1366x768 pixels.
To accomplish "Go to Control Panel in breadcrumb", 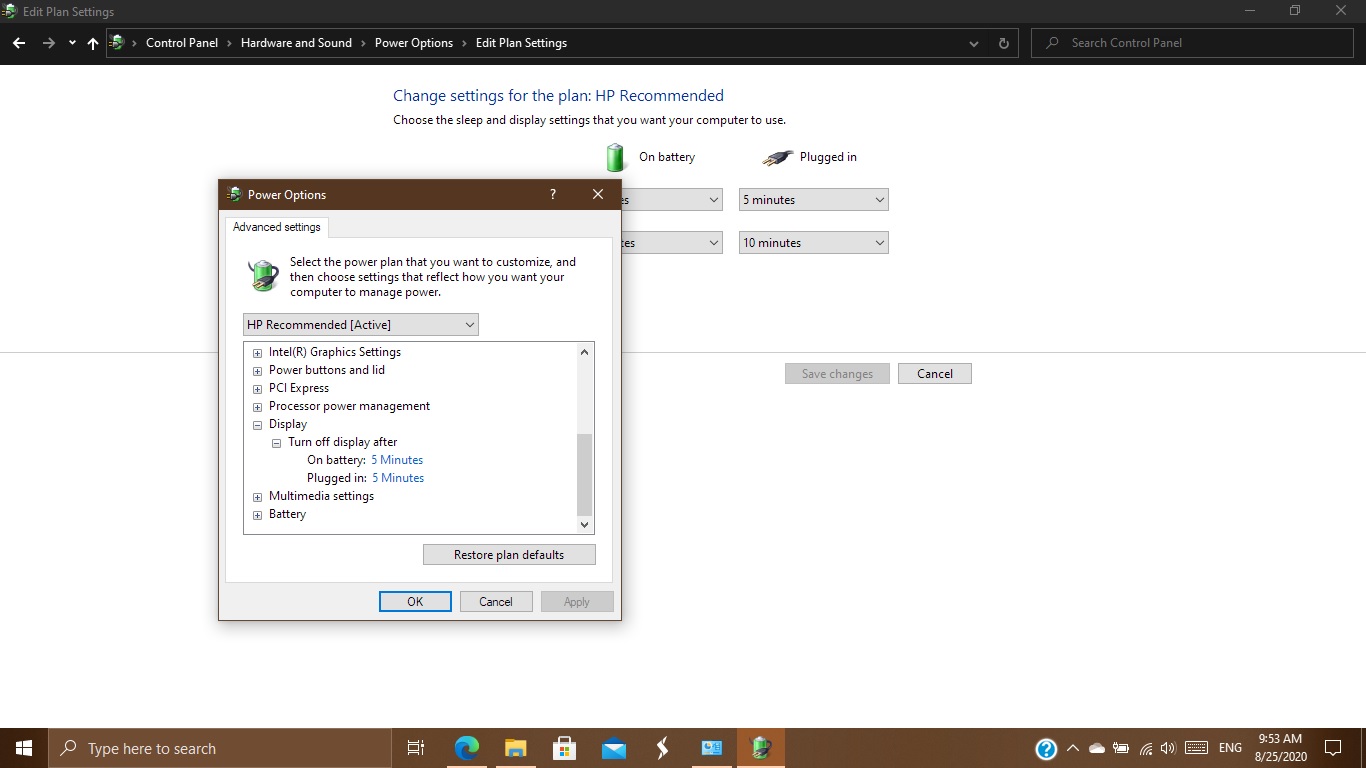I will point(182,43).
